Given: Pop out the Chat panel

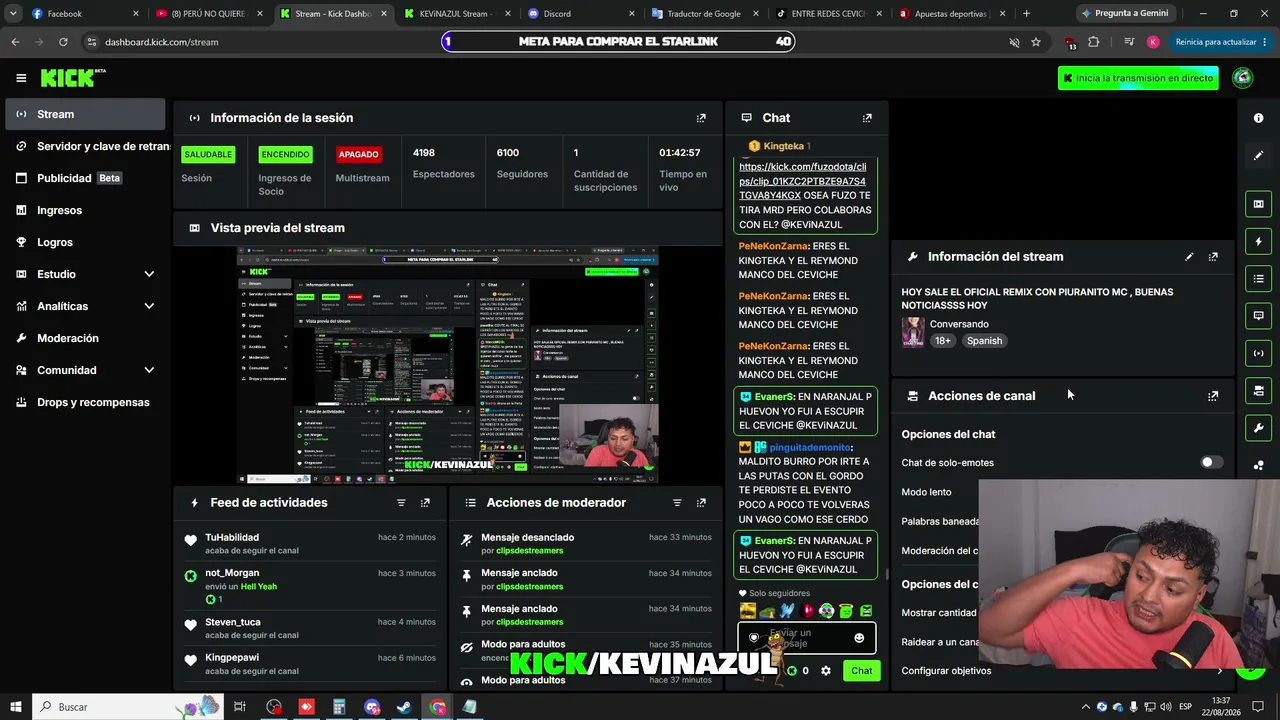Looking at the screenshot, I should coord(867,118).
